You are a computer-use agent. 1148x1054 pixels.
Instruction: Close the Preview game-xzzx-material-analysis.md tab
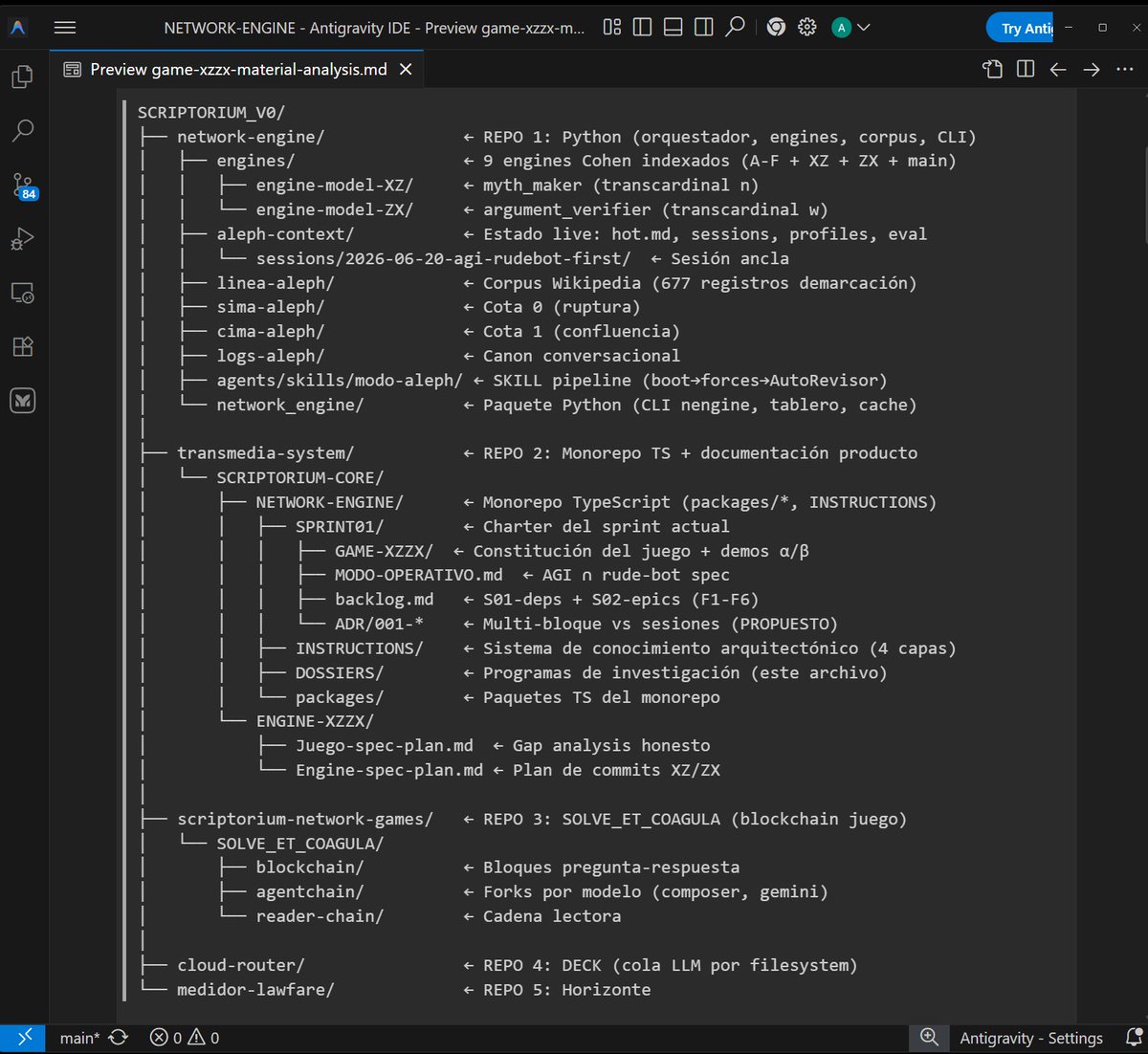coord(406,69)
